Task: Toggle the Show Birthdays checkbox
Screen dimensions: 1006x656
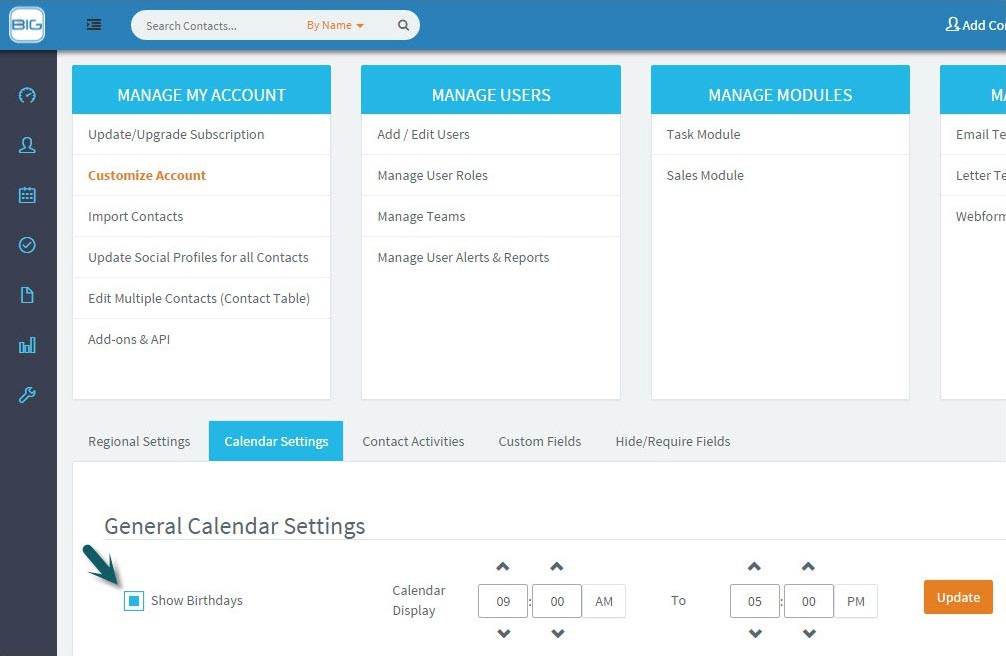Action: coord(133,601)
